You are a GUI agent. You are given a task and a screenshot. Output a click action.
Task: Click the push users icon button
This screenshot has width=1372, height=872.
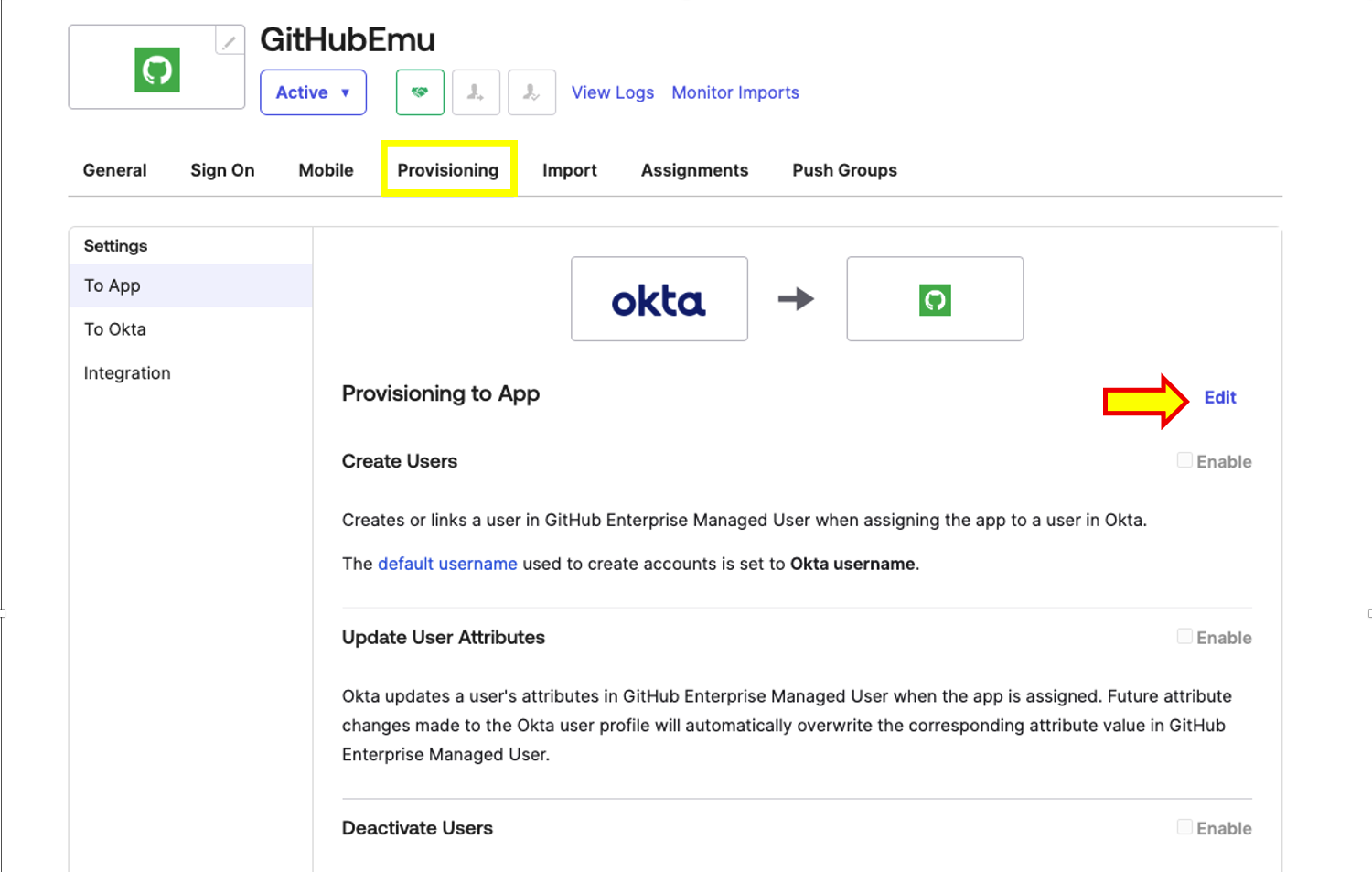pos(531,92)
